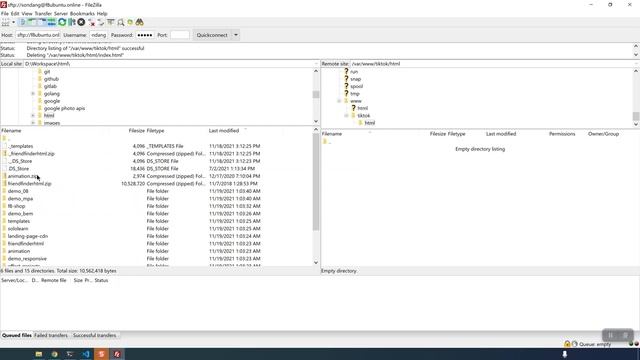Viewport: 640px width, 360px height.
Task: Focus the Host input field
Action: tap(38, 35)
